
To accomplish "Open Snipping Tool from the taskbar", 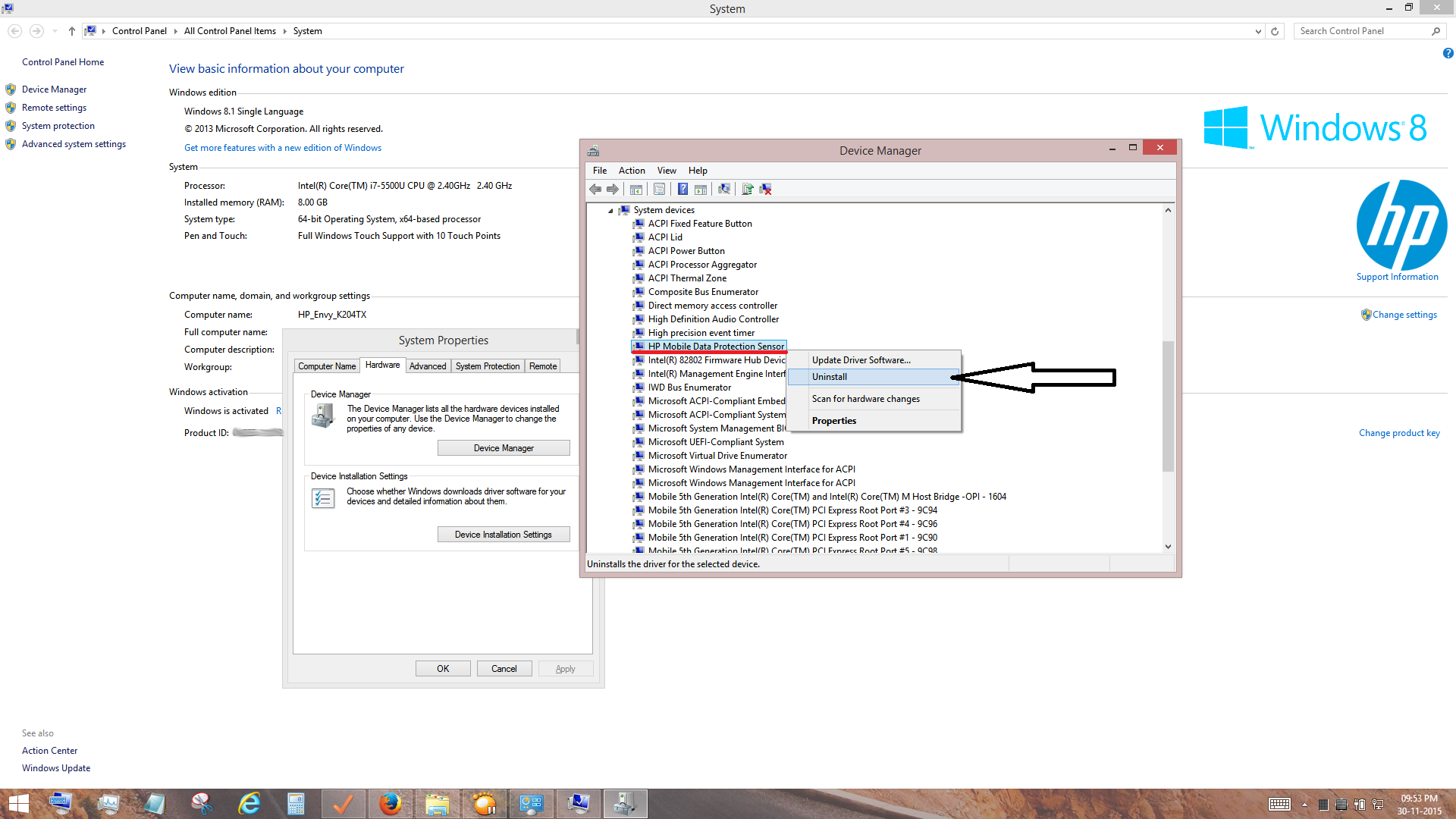I will click(202, 804).
